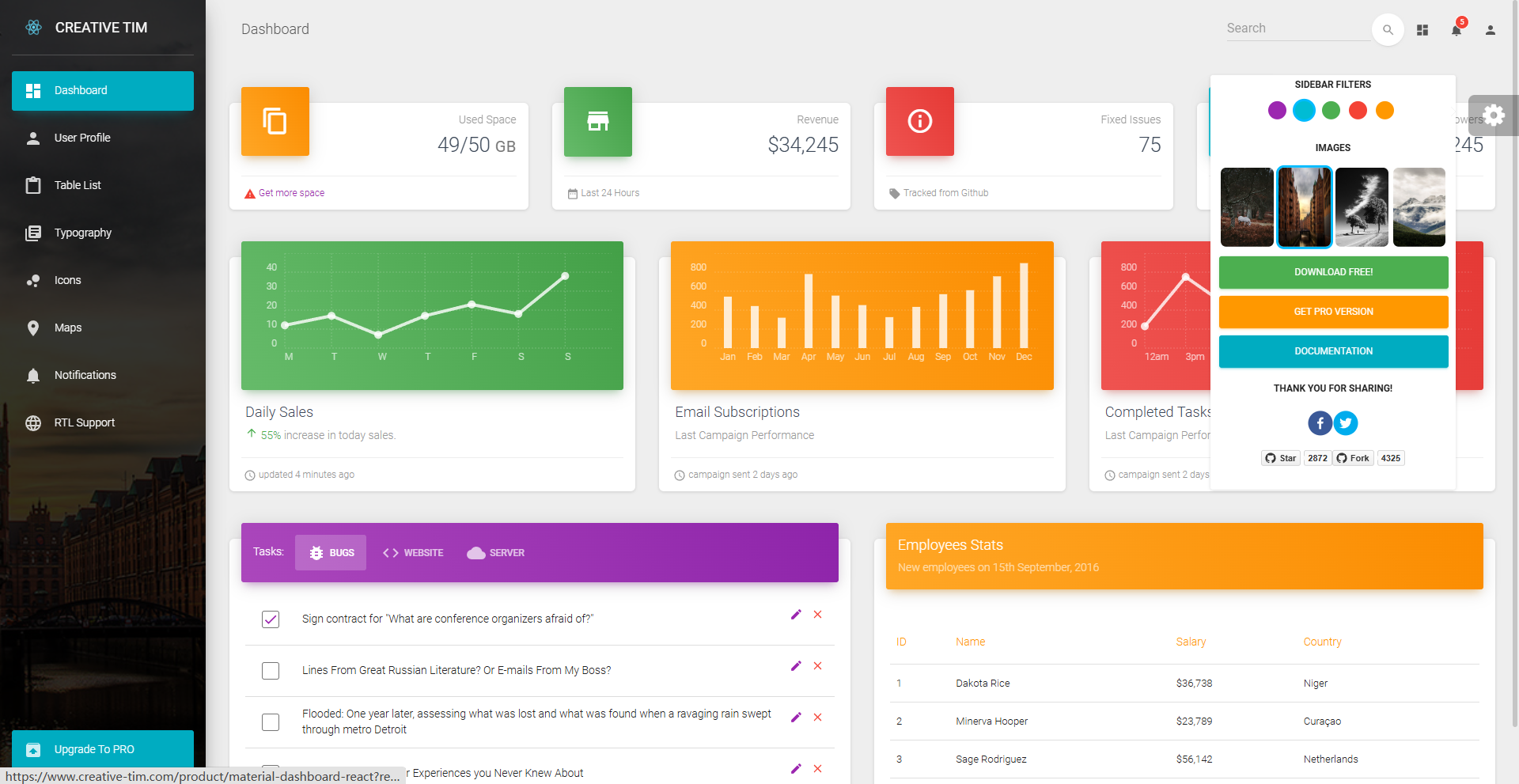Uncheck the 'Sign contract' task checkbox

271,619
